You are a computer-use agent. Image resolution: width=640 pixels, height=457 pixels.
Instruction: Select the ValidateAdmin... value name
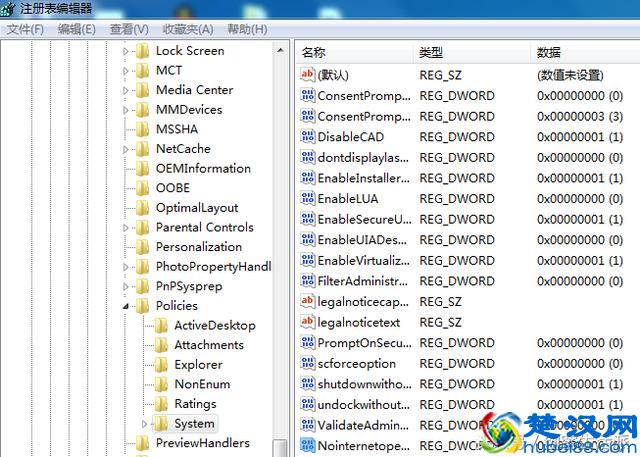click(363, 426)
